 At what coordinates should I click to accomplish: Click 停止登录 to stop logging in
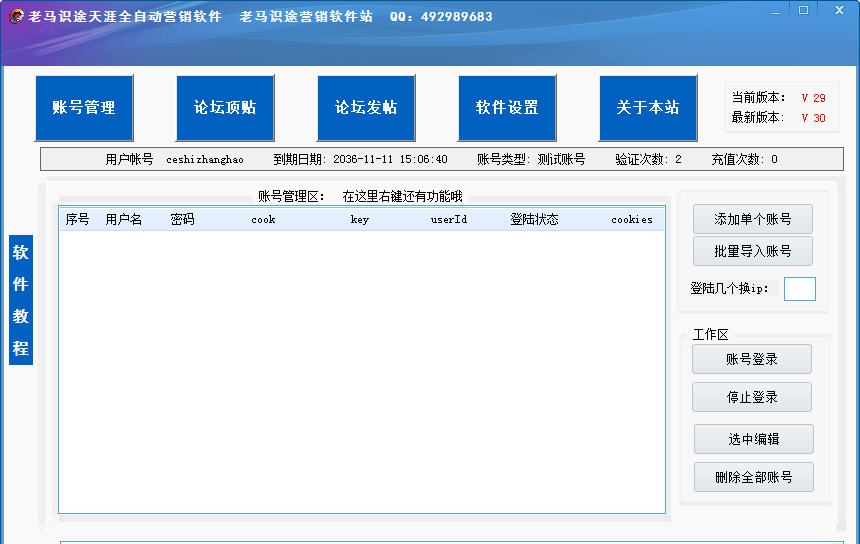pyautogui.click(x=751, y=397)
